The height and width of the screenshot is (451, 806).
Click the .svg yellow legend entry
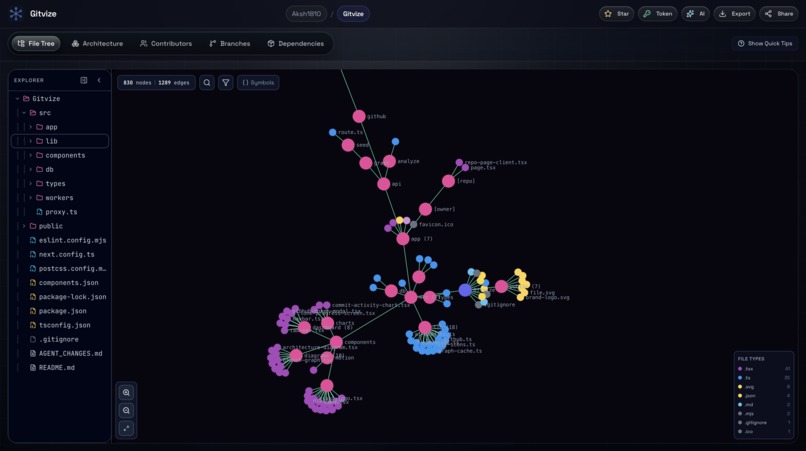764,387
